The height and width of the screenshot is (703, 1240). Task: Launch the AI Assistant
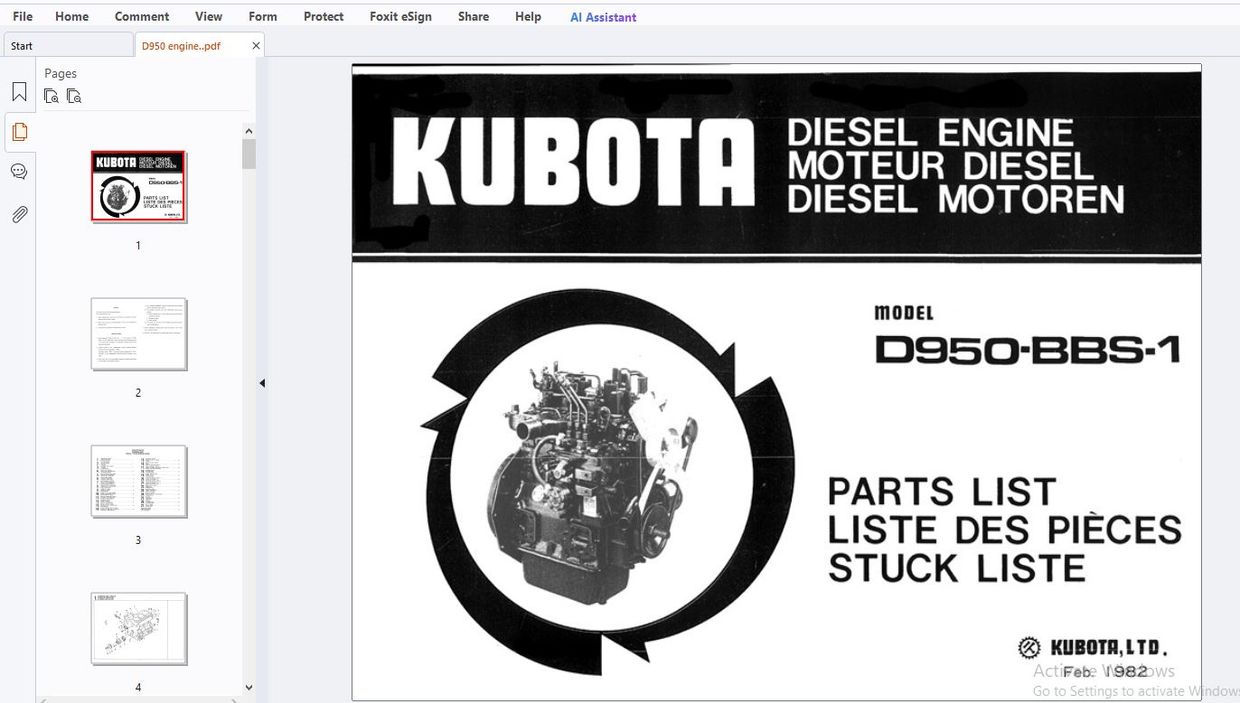(603, 16)
